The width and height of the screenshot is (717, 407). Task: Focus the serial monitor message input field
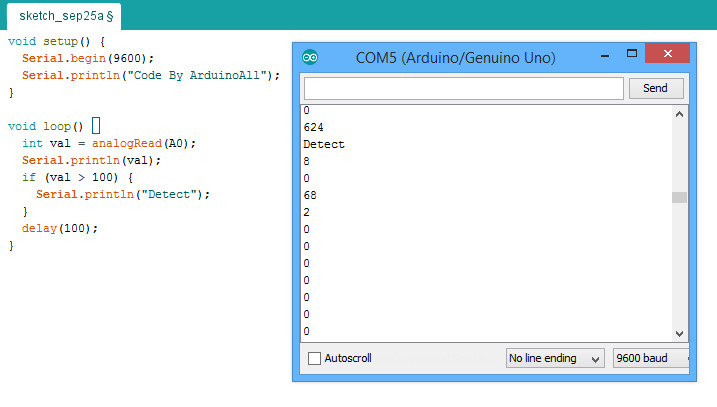tap(464, 88)
